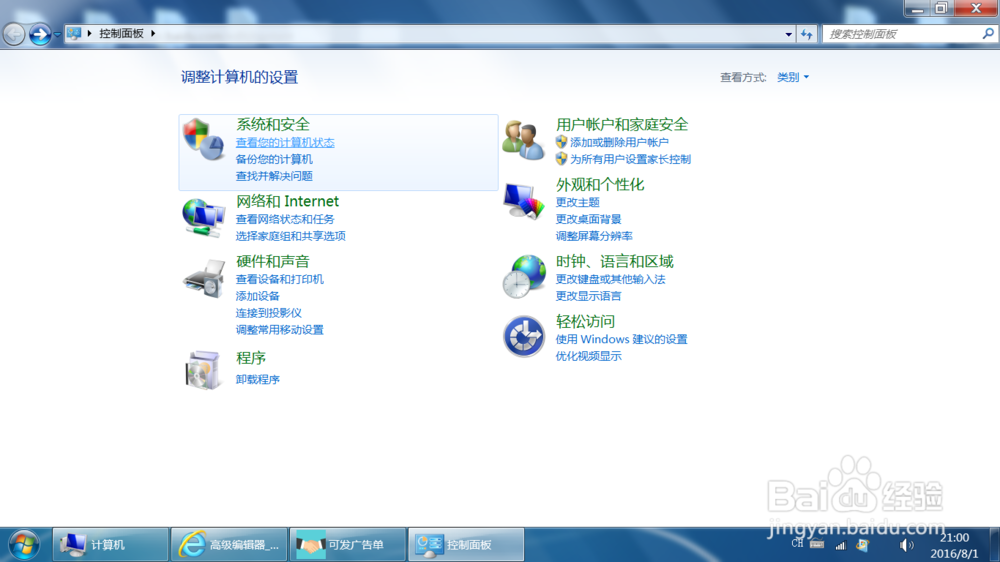Expand the arrow before 控制面板 breadcrumb
Viewport: 1000px width, 562px height.
point(89,33)
